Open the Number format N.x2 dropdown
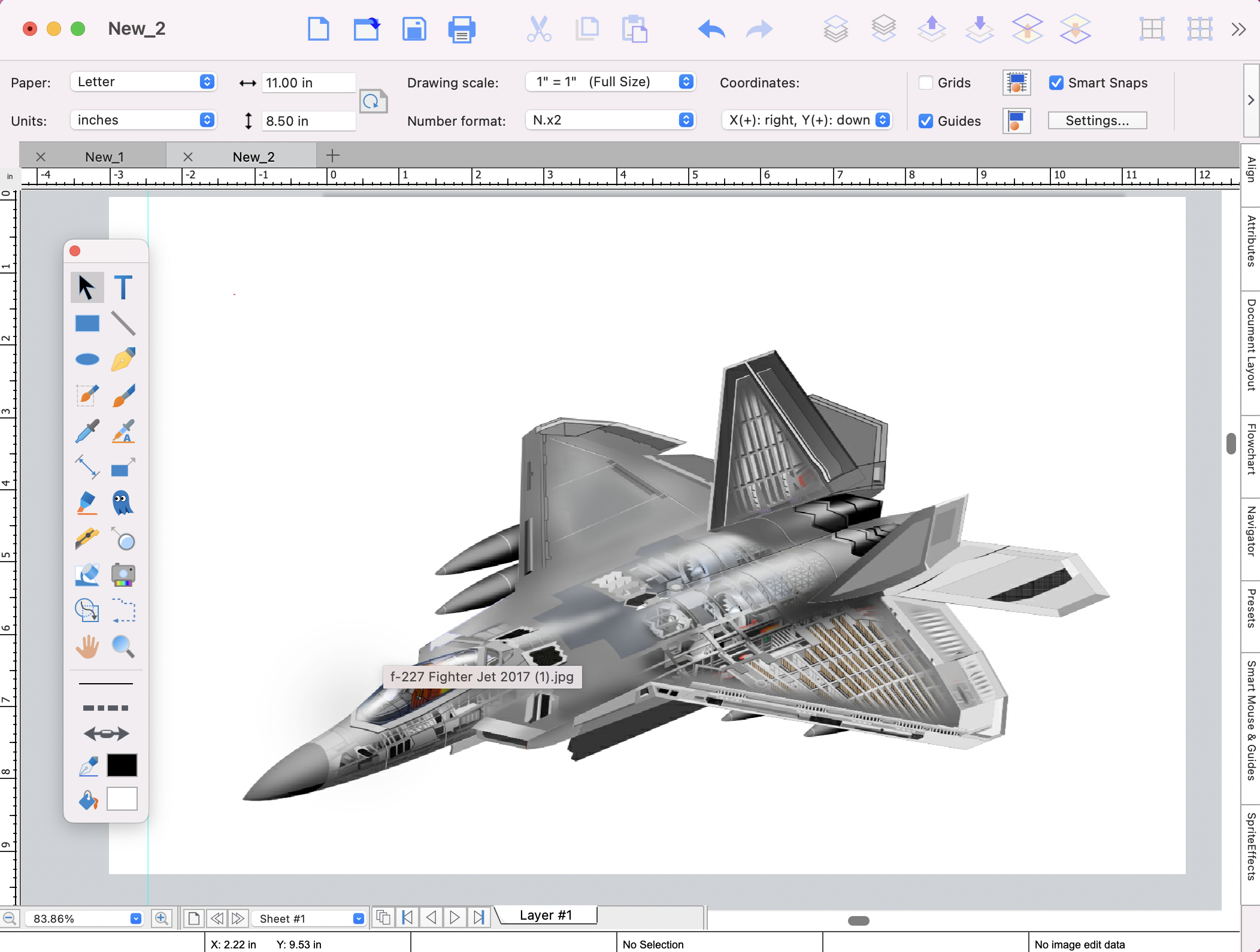 point(610,120)
